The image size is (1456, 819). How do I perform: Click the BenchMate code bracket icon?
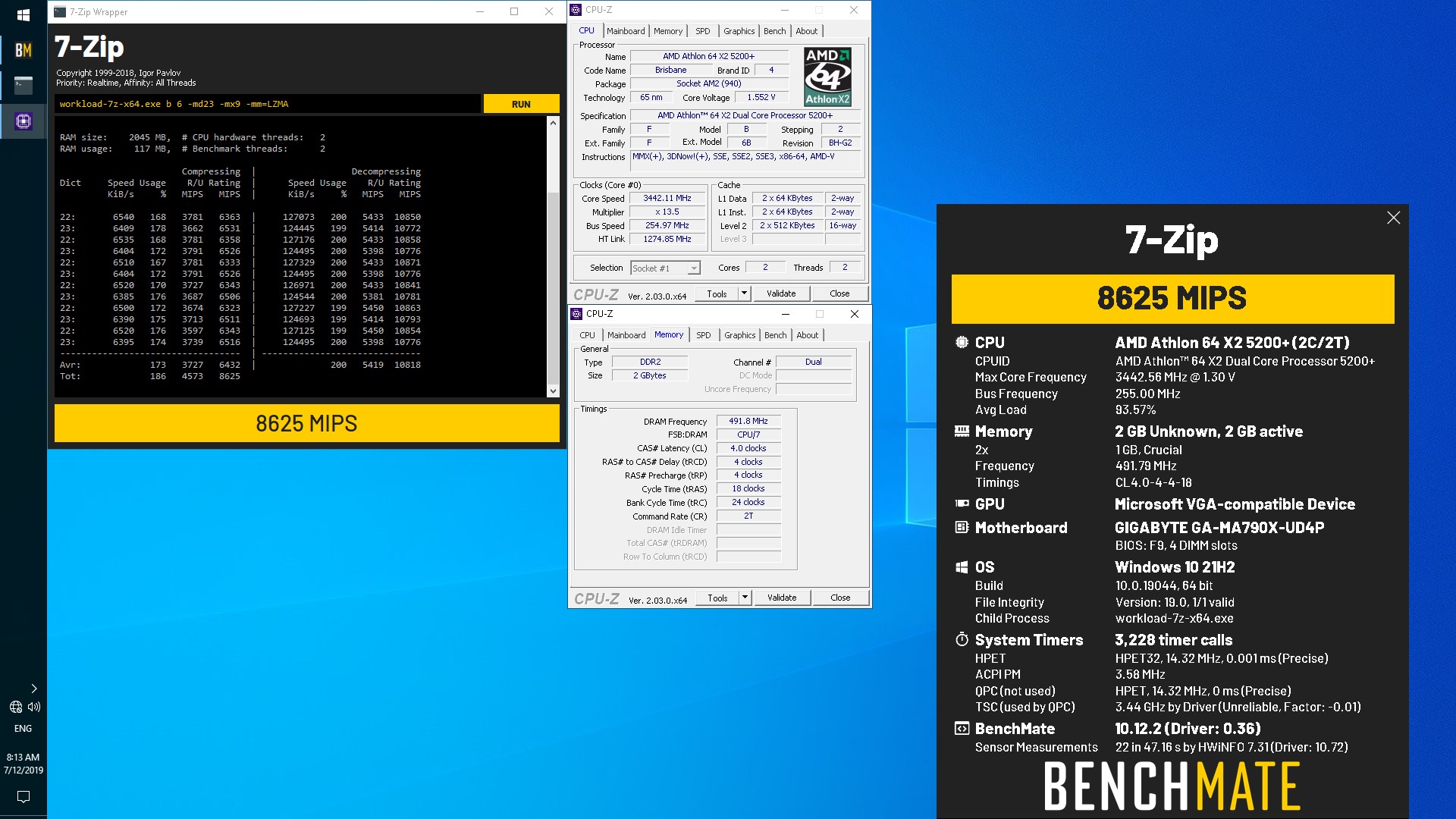click(x=962, y=729)
